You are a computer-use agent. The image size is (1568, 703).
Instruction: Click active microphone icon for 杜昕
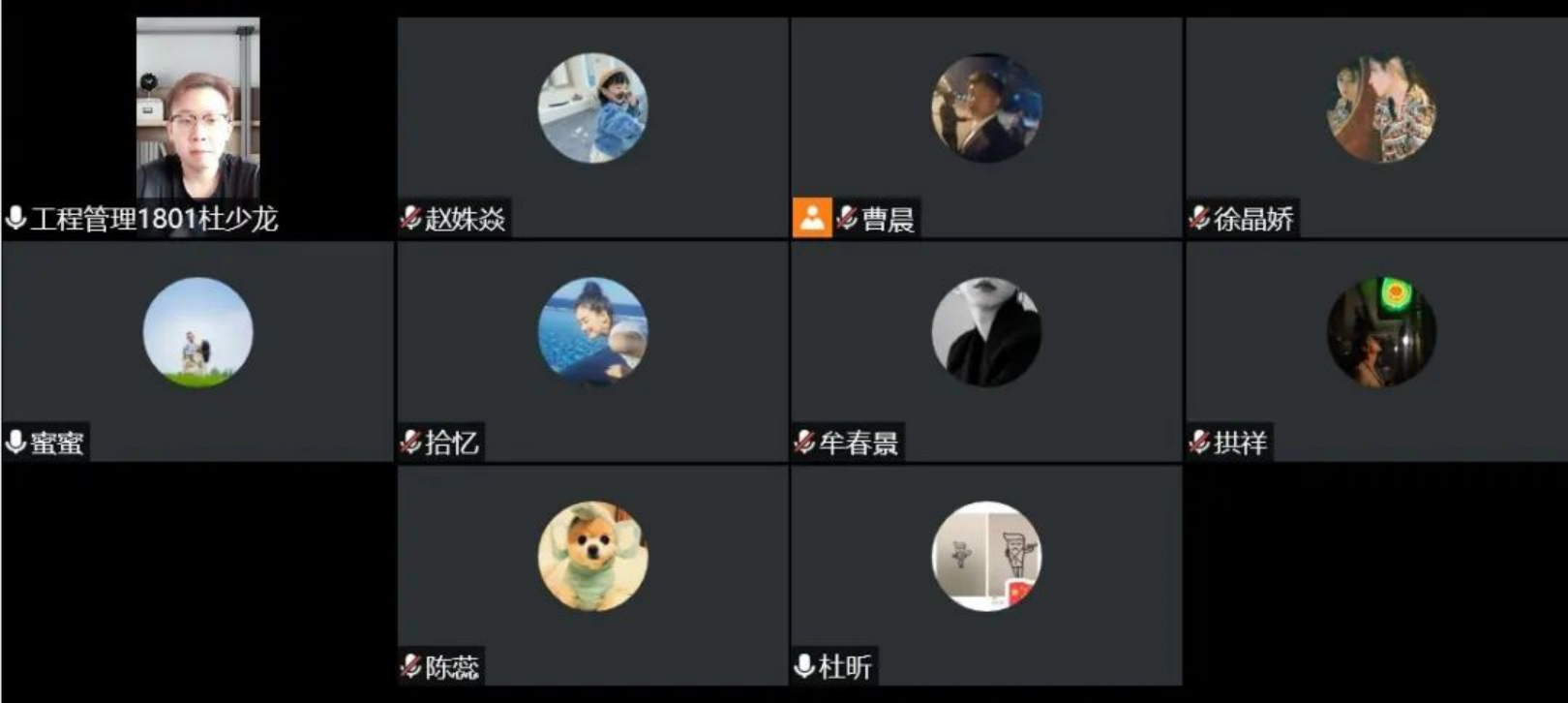[803, 666]
